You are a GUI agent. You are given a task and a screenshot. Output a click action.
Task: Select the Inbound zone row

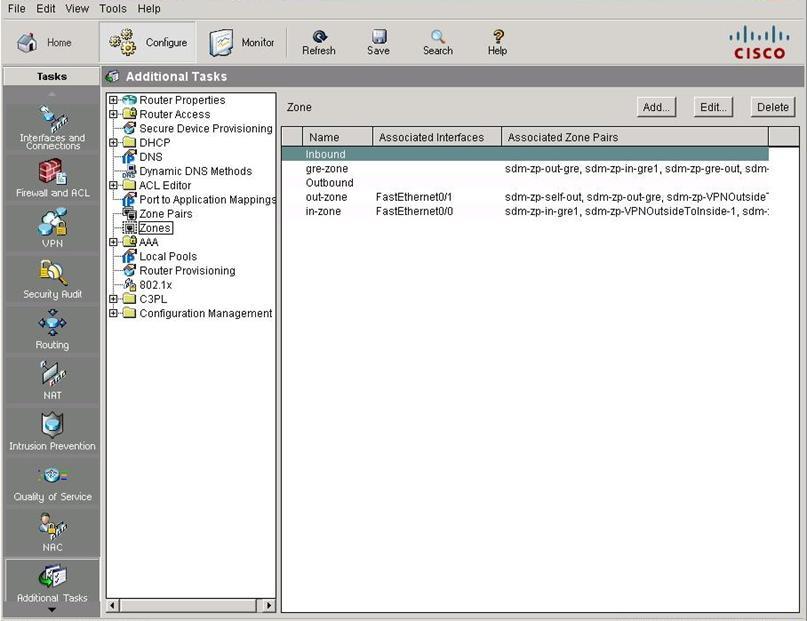(x=525, y=154)
